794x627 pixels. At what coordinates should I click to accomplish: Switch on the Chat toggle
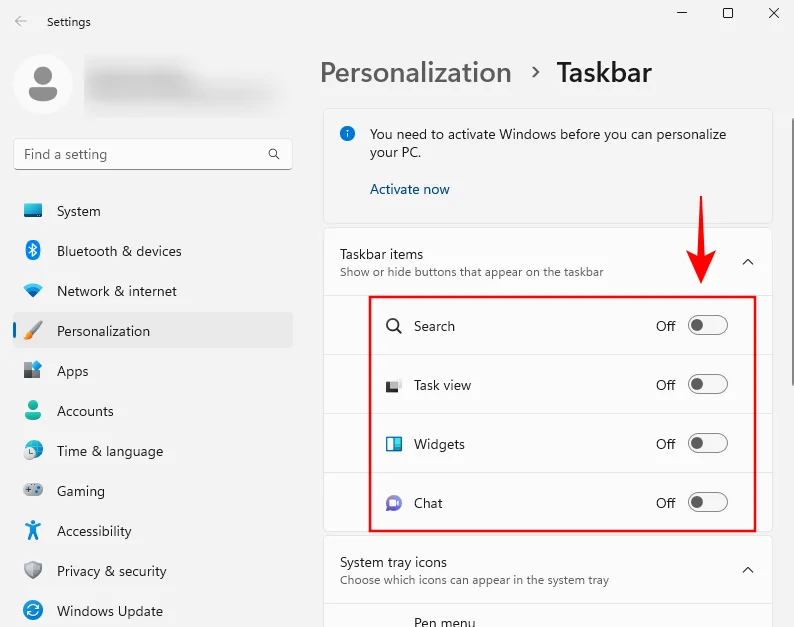(x=707, y=502)
